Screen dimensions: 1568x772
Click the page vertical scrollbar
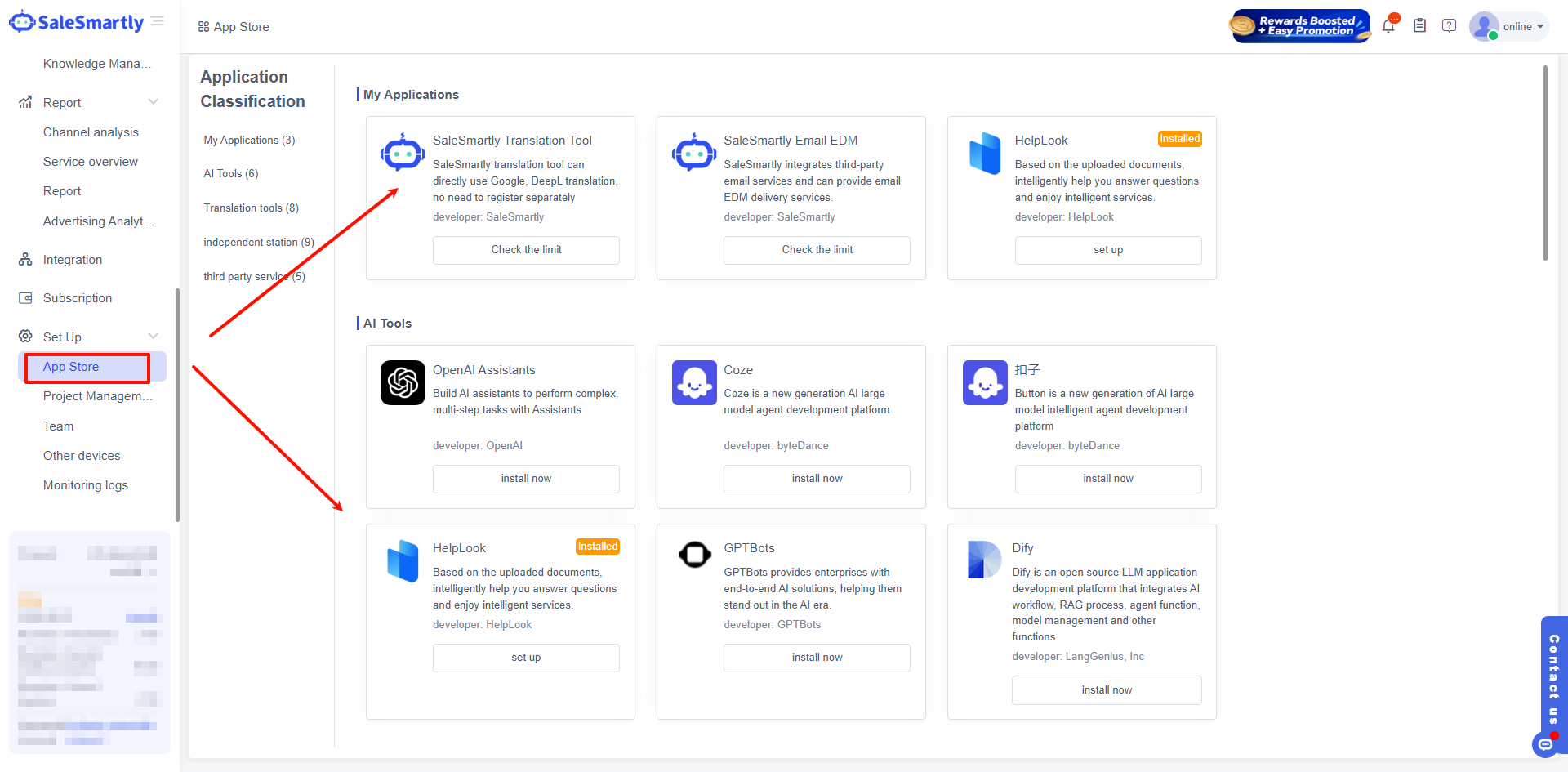click(x=1545, y=163)
